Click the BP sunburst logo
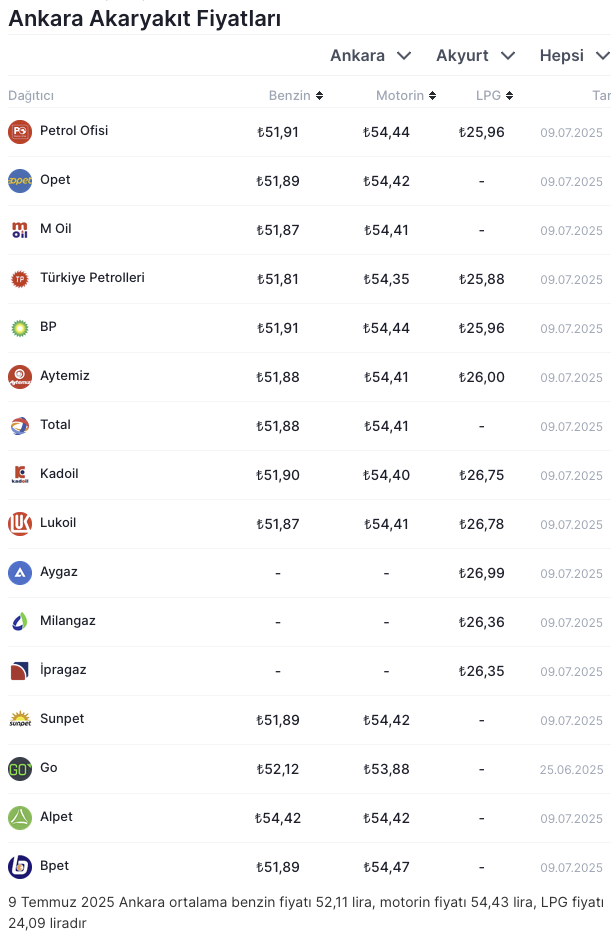611x936 pixels. pyautogui.click(x=20, y=328)
